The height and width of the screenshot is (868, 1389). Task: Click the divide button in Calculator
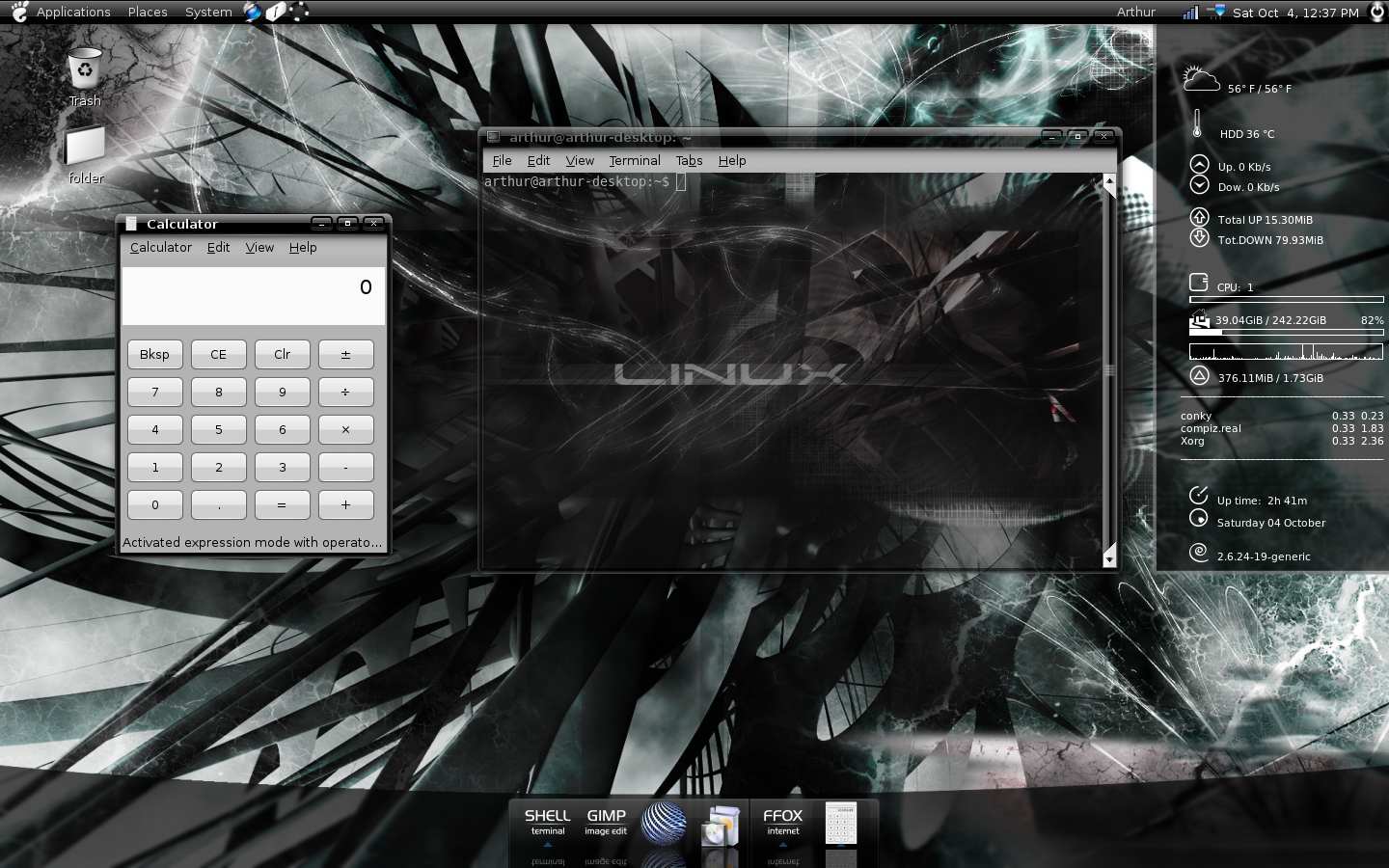point(345,392)
